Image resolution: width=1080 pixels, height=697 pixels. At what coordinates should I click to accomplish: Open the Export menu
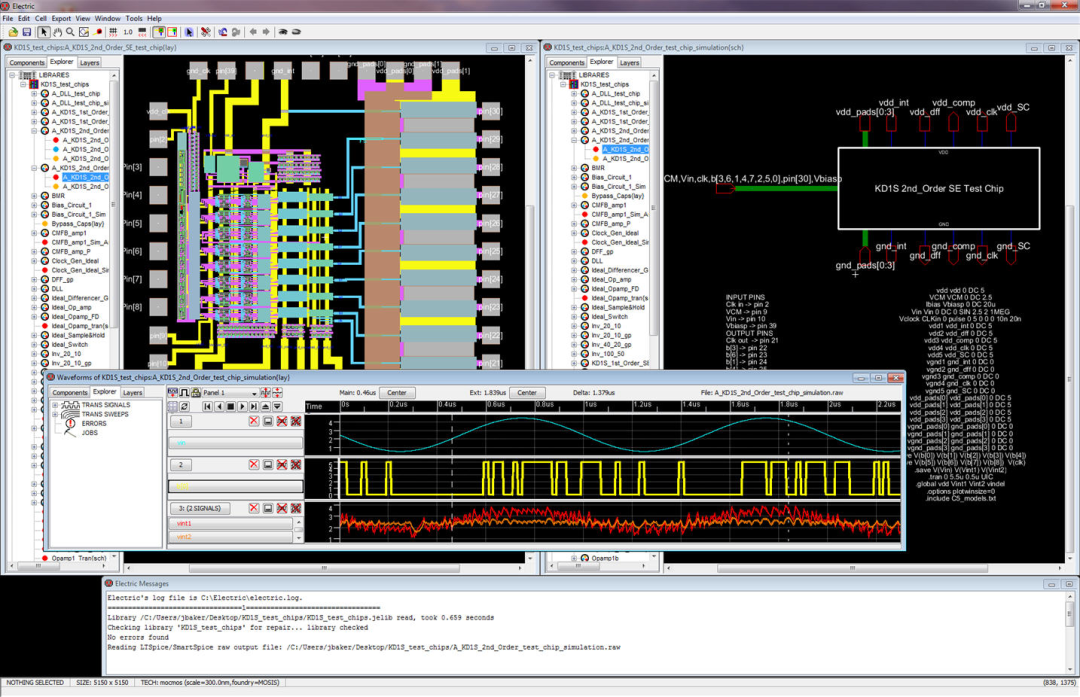[62, 18]
